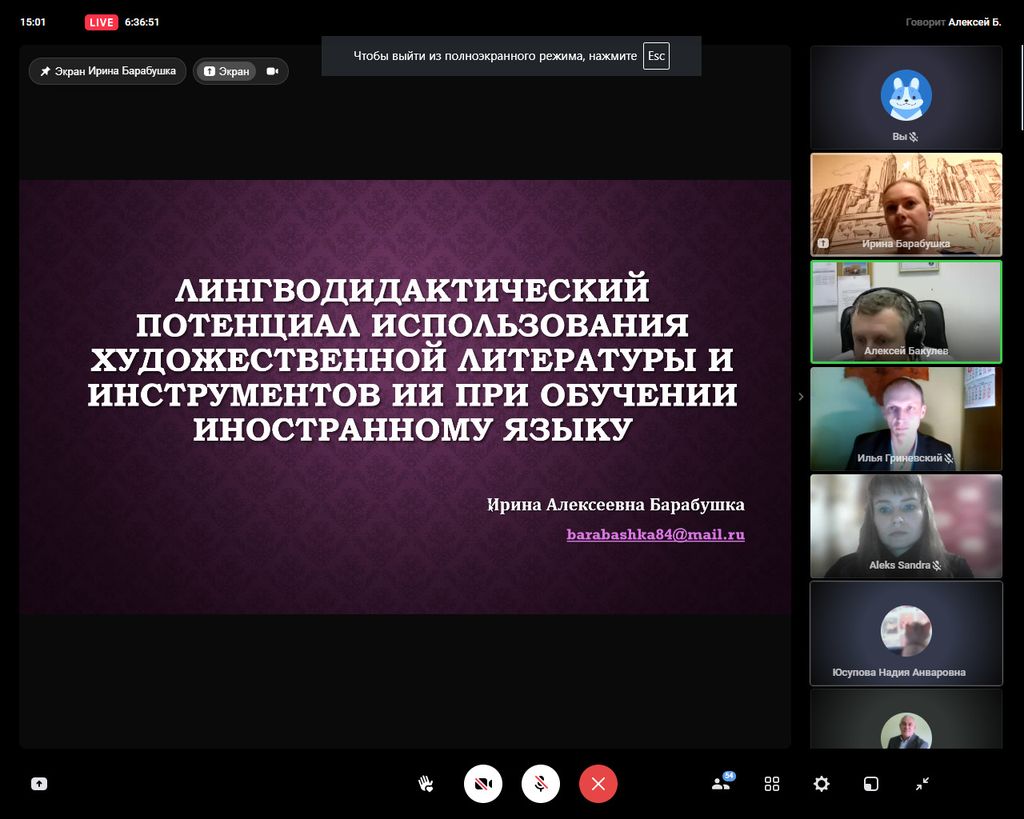Viewport: 1024px width, 819px height.
Task: Collapse the participants sidebar with the chevron
Action: tap(800, 397)
